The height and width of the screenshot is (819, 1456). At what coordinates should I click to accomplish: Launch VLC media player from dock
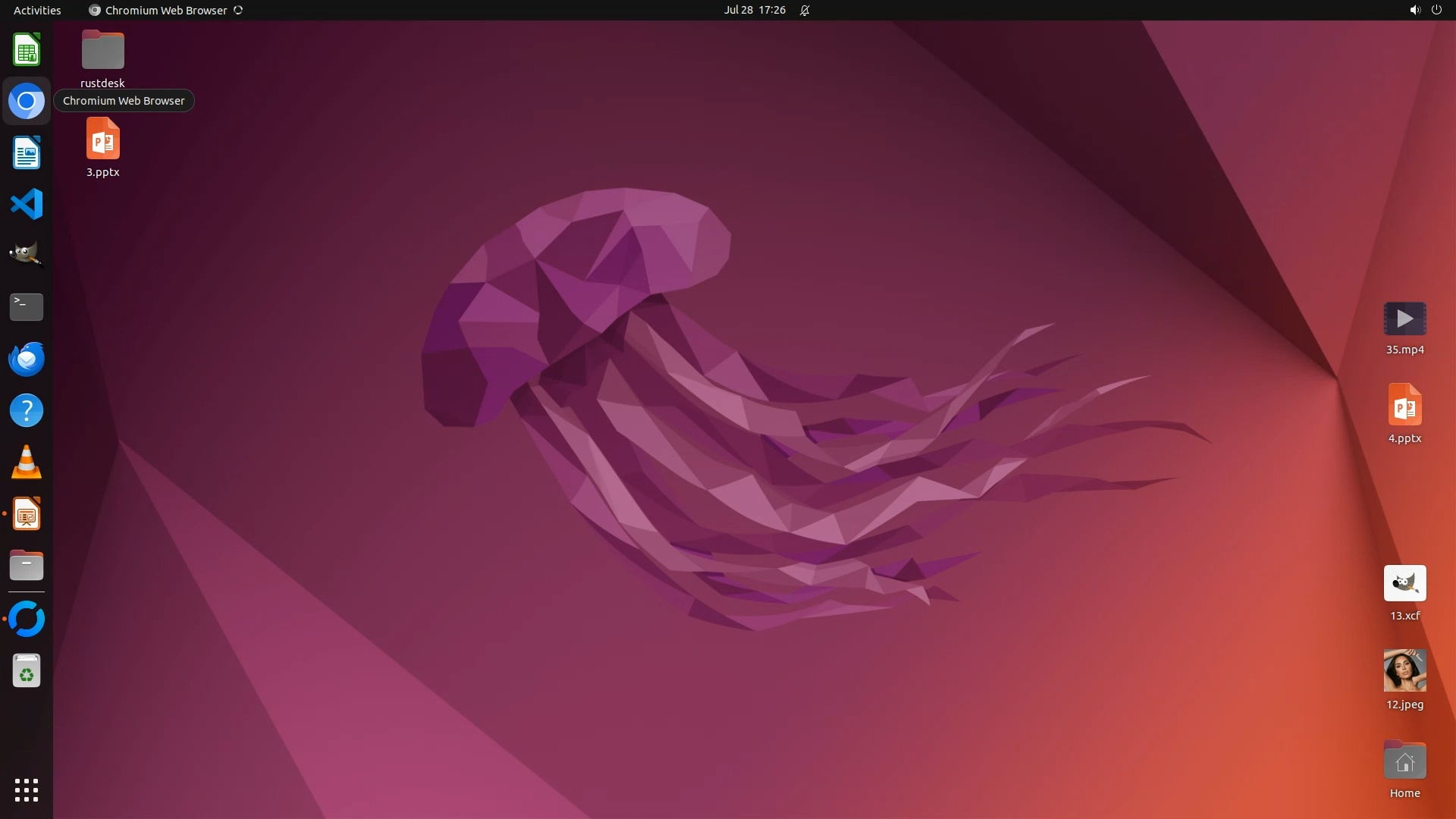(x=27, y=462)
